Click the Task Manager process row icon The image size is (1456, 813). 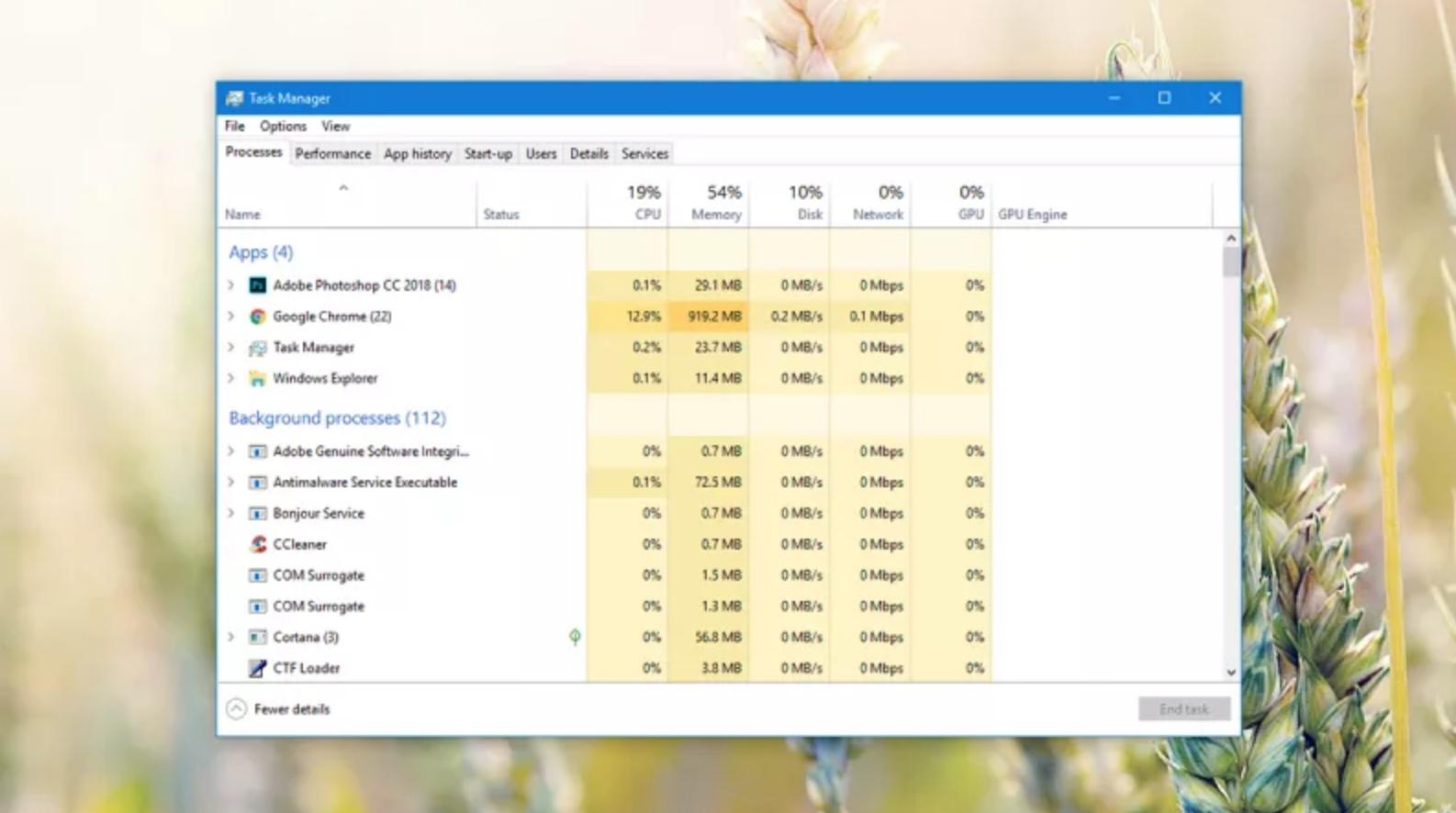pyautogui.click(x=258, y=348)
